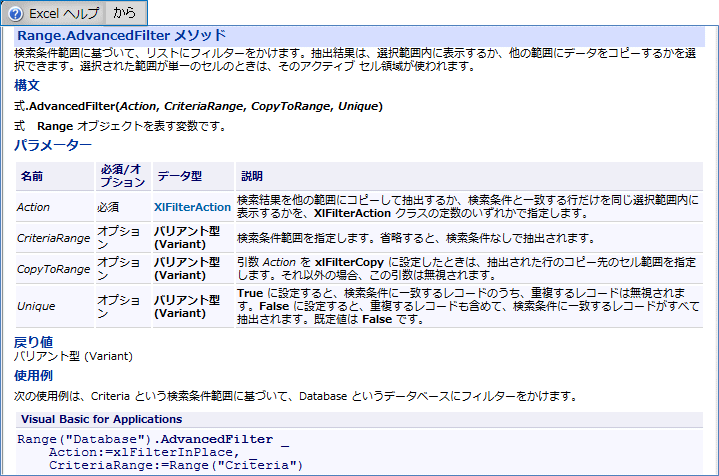The image size is (719, 476).
Task: Click the 必須/オプション column header
Action: click(x=123, y=176)
